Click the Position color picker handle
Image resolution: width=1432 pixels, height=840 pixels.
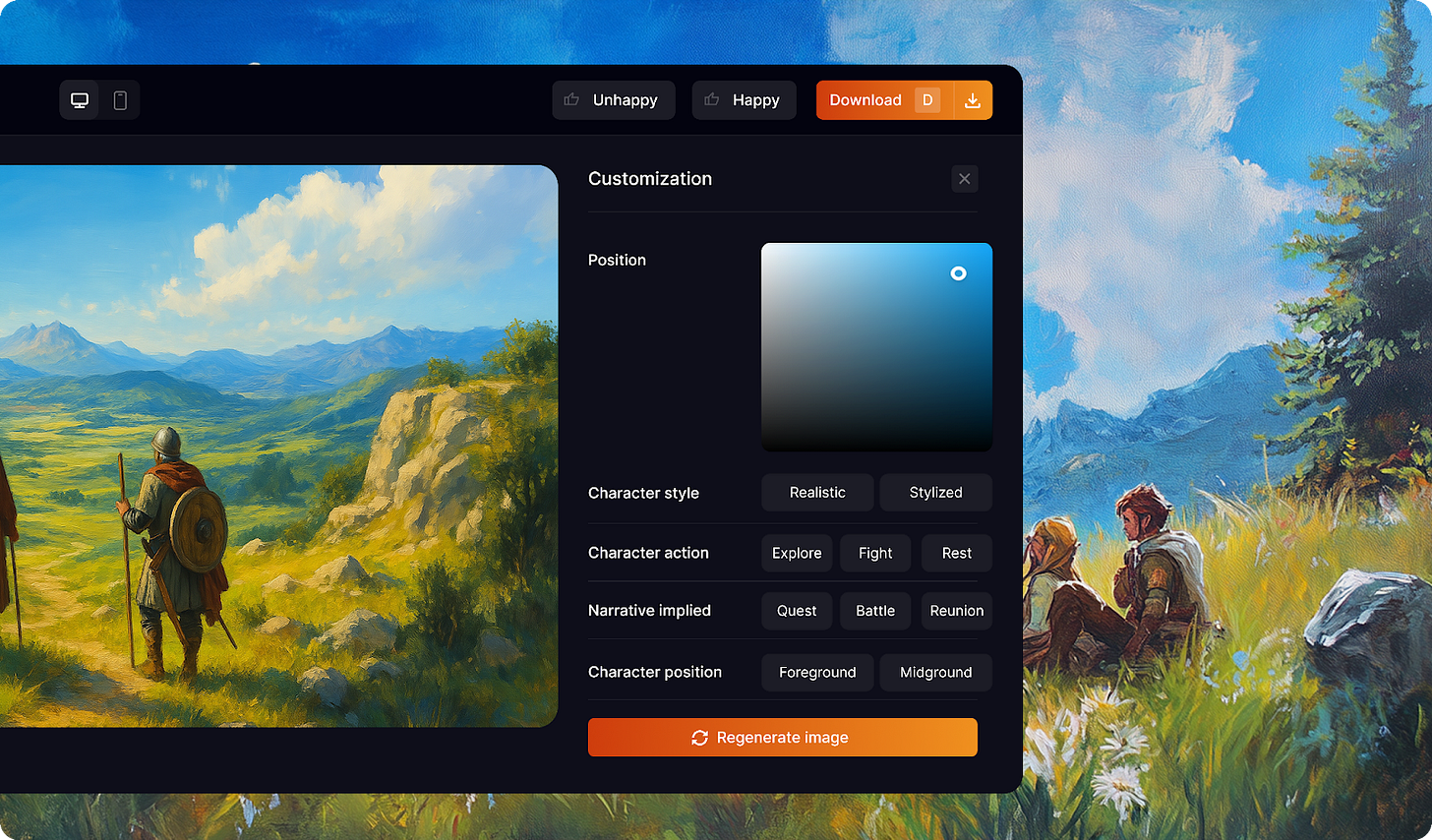pyautogui.click(x=958, y=273)
